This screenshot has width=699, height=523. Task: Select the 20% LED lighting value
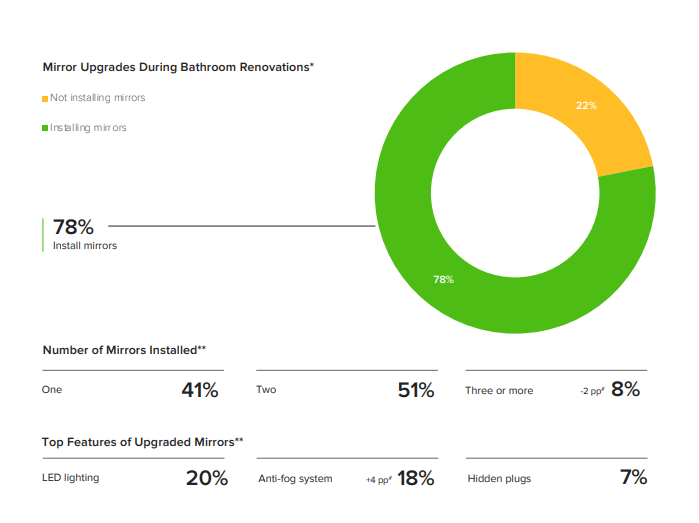pyautogui.click(x=207, y=478)
